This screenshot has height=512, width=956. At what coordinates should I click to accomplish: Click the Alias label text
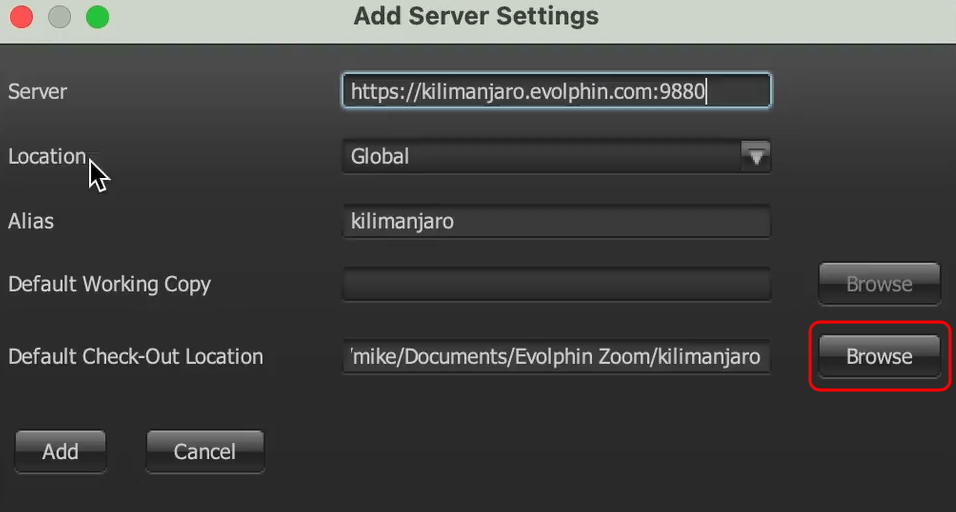(x=31, y=221)
